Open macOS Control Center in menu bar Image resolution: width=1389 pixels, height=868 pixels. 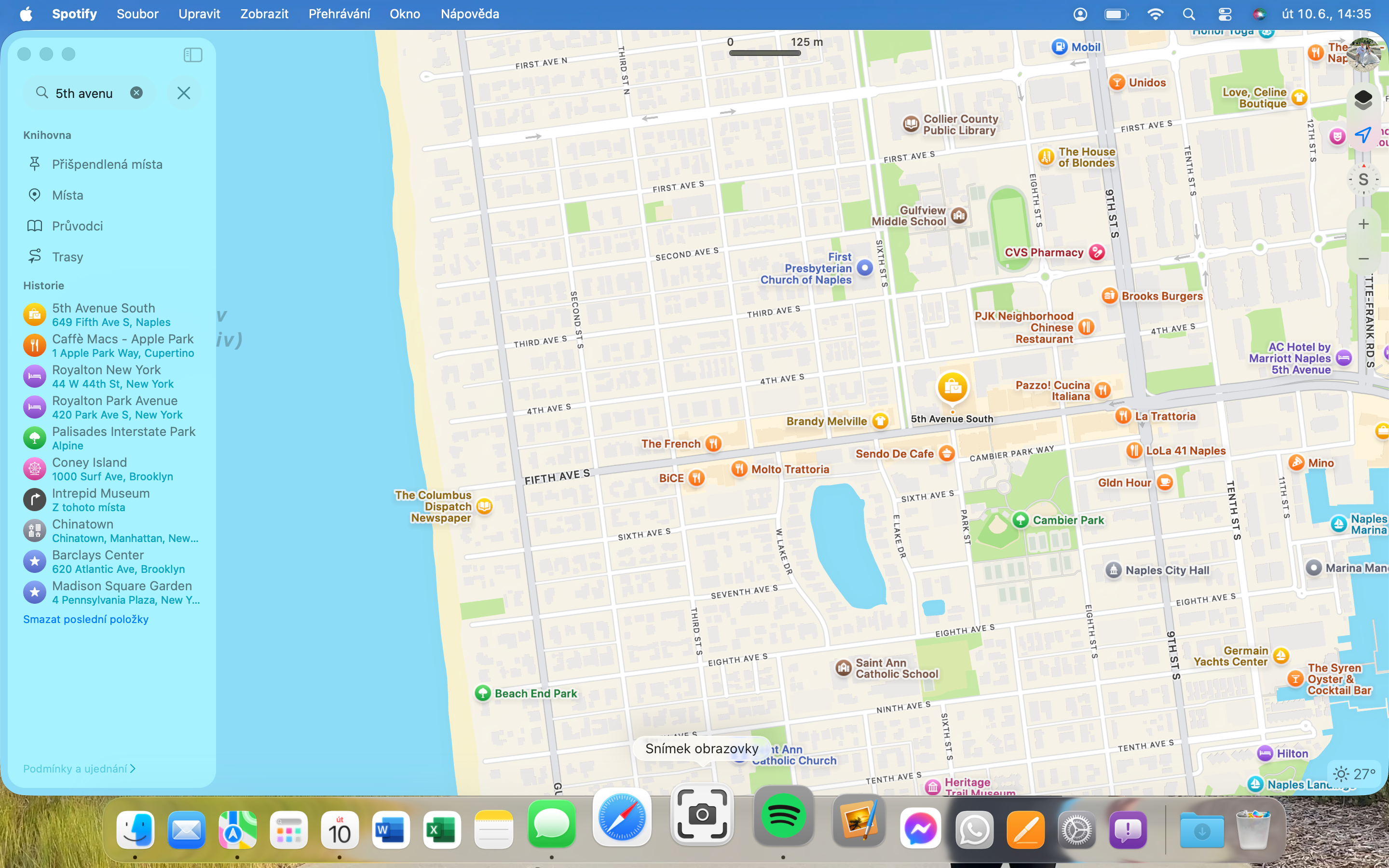1224,14
